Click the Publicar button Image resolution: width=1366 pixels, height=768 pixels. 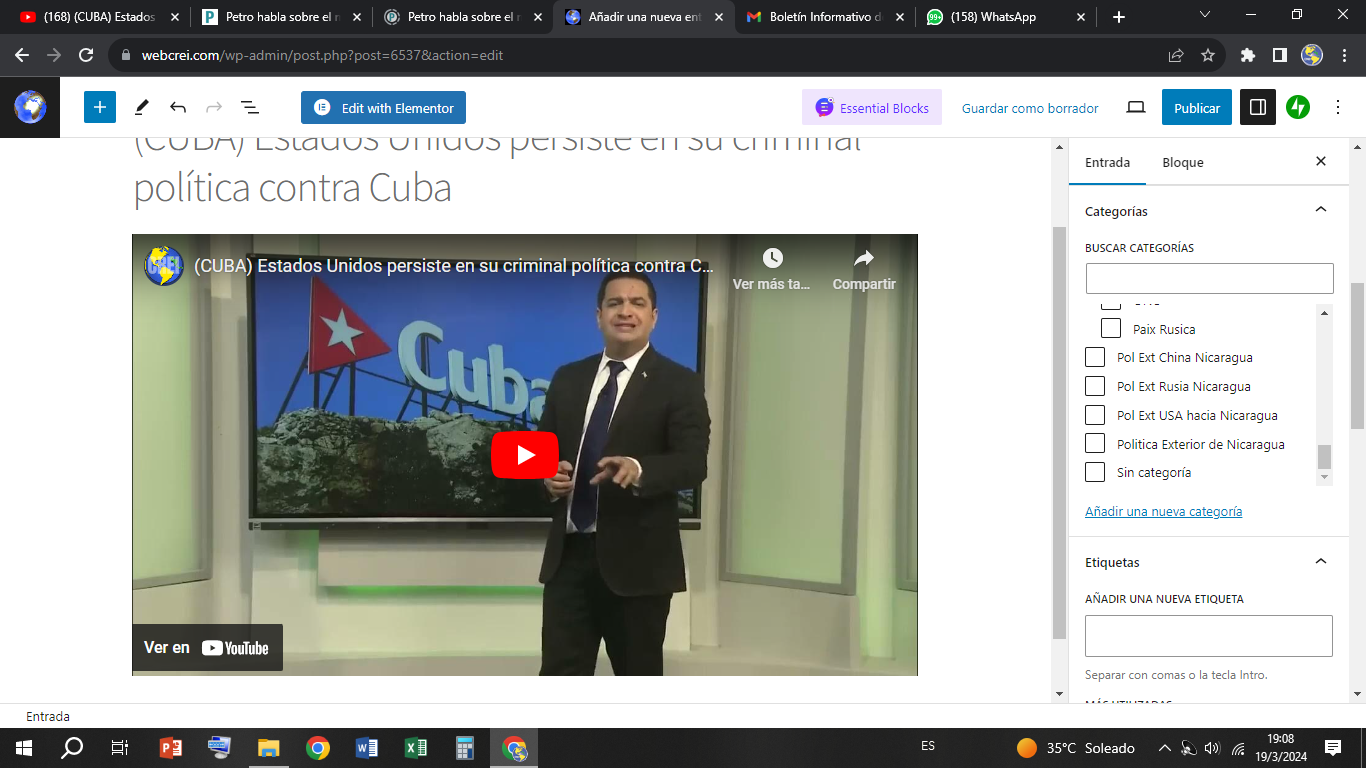pos(1197,107)
